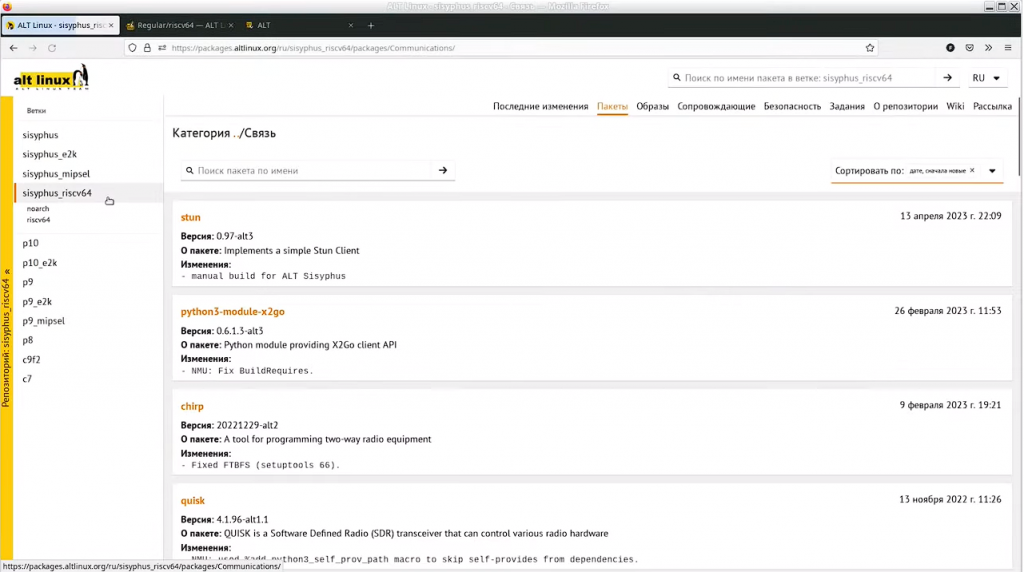Submit the branch-wide package search arrow
Screen dimensions: 1024x572
948,78
